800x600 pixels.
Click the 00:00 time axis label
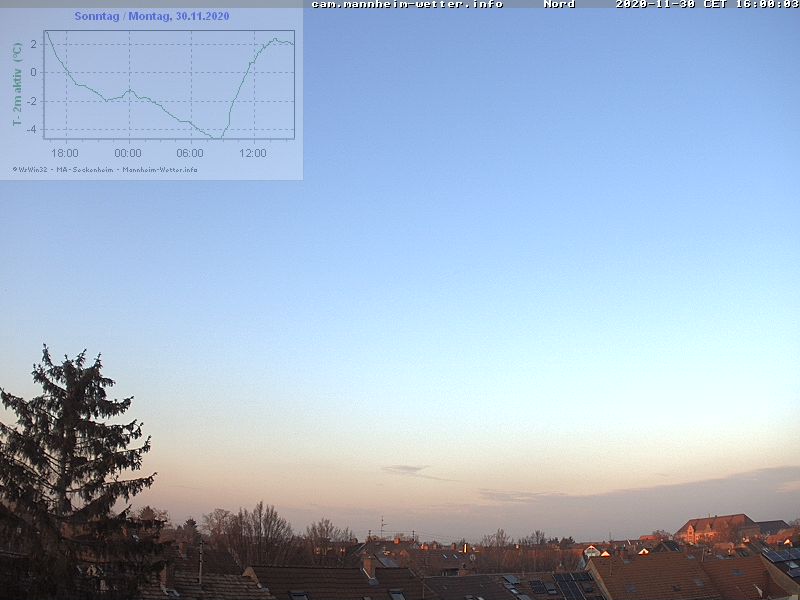128,153
